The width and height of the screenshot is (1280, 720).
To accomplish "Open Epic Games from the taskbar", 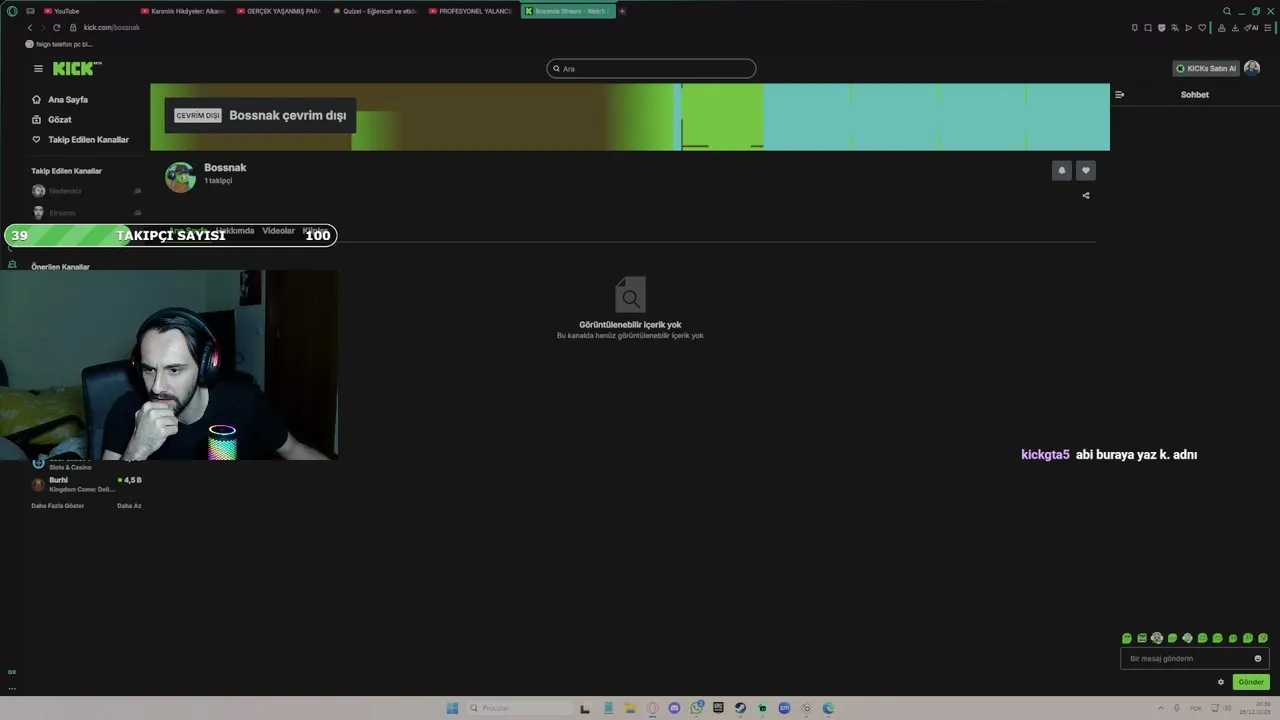I will pyautogui.click(x=718, y=708).
